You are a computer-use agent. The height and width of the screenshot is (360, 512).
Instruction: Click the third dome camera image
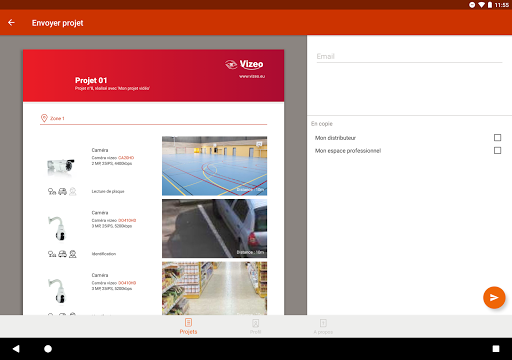pyautogui.click(x=58, y=291)
